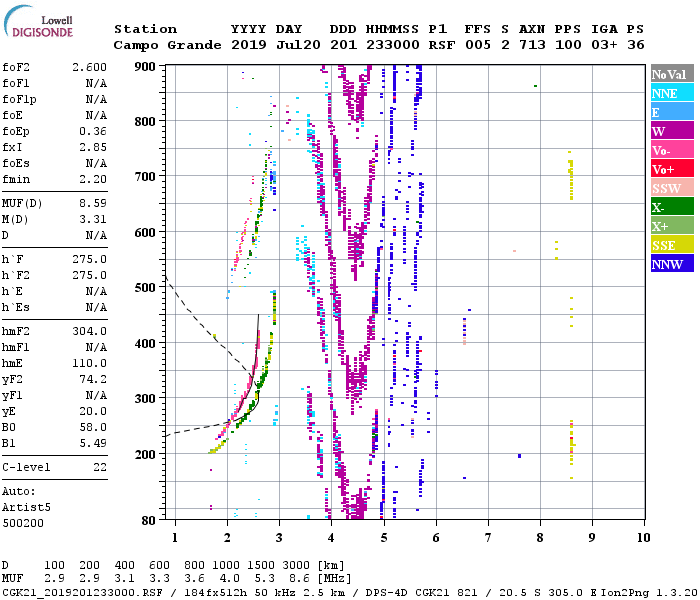Click the hmF2 value 304.0
The image size is (700, 600).
[x=90, y=331]
